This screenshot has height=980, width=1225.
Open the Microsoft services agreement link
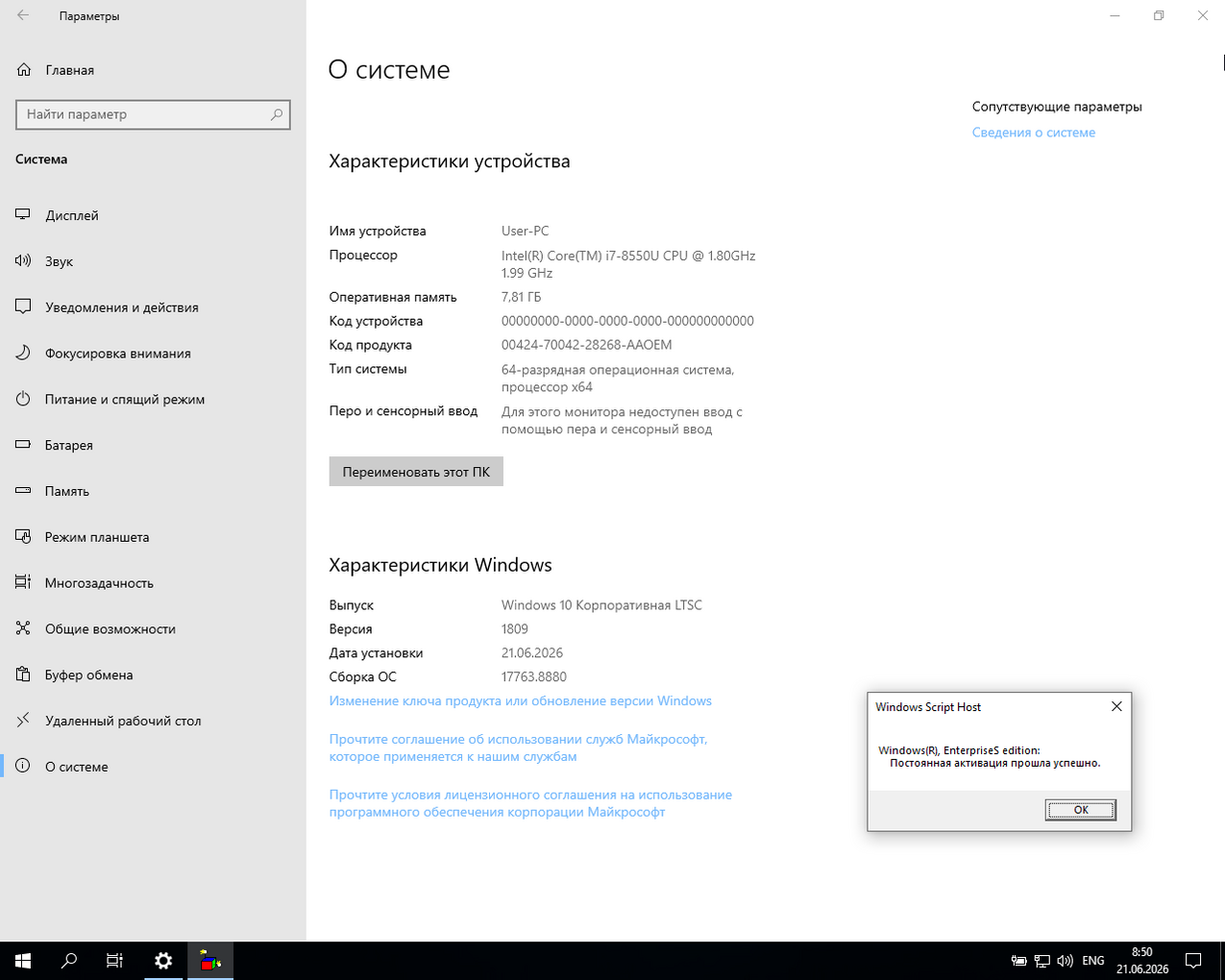(x=519, y=748)
